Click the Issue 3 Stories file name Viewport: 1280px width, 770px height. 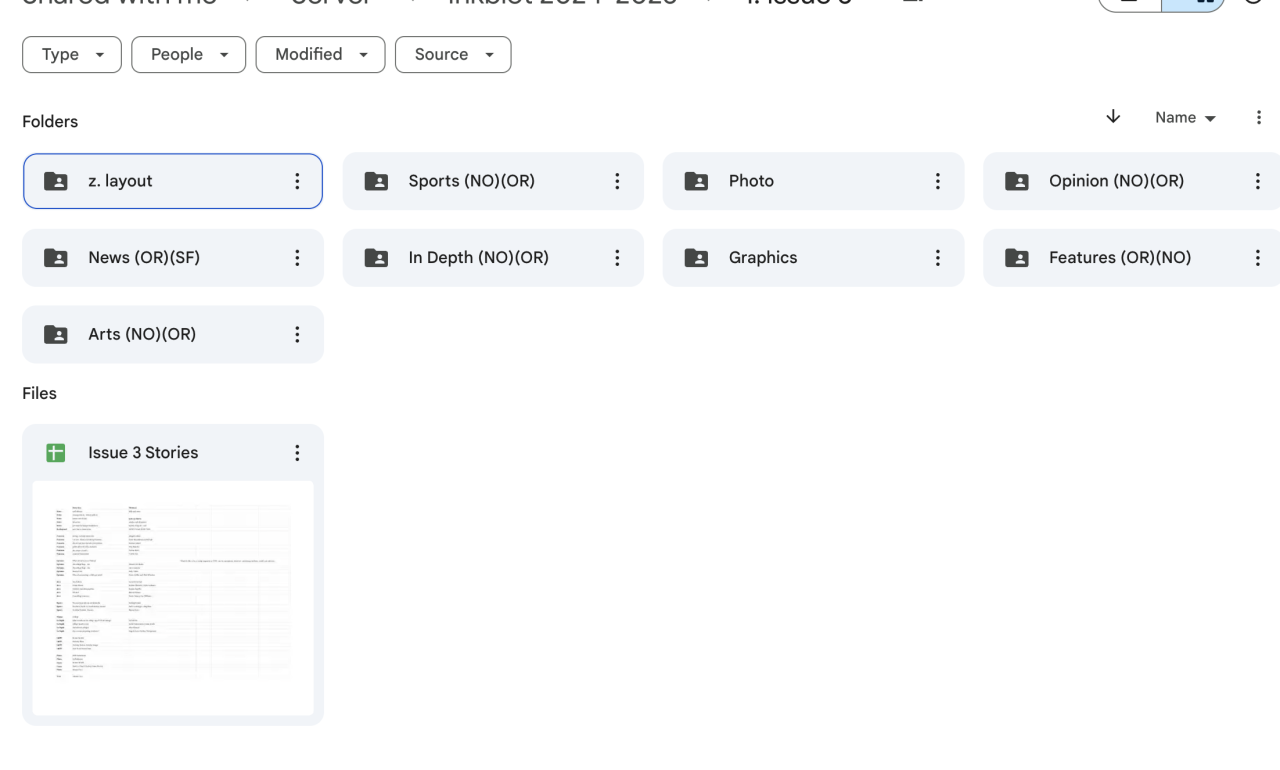[x=143, y=453]
